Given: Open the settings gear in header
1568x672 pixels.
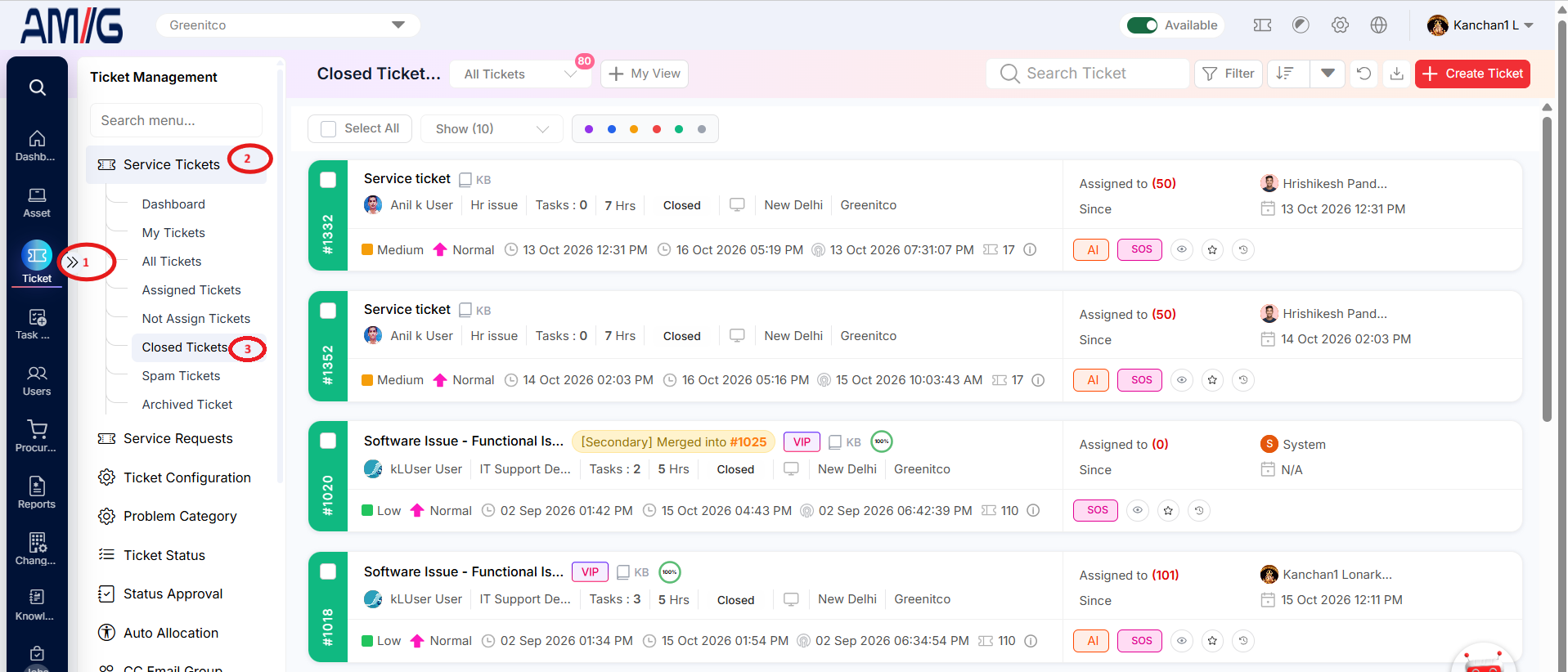Looking at the screenshot, I should pos(1340,25).
